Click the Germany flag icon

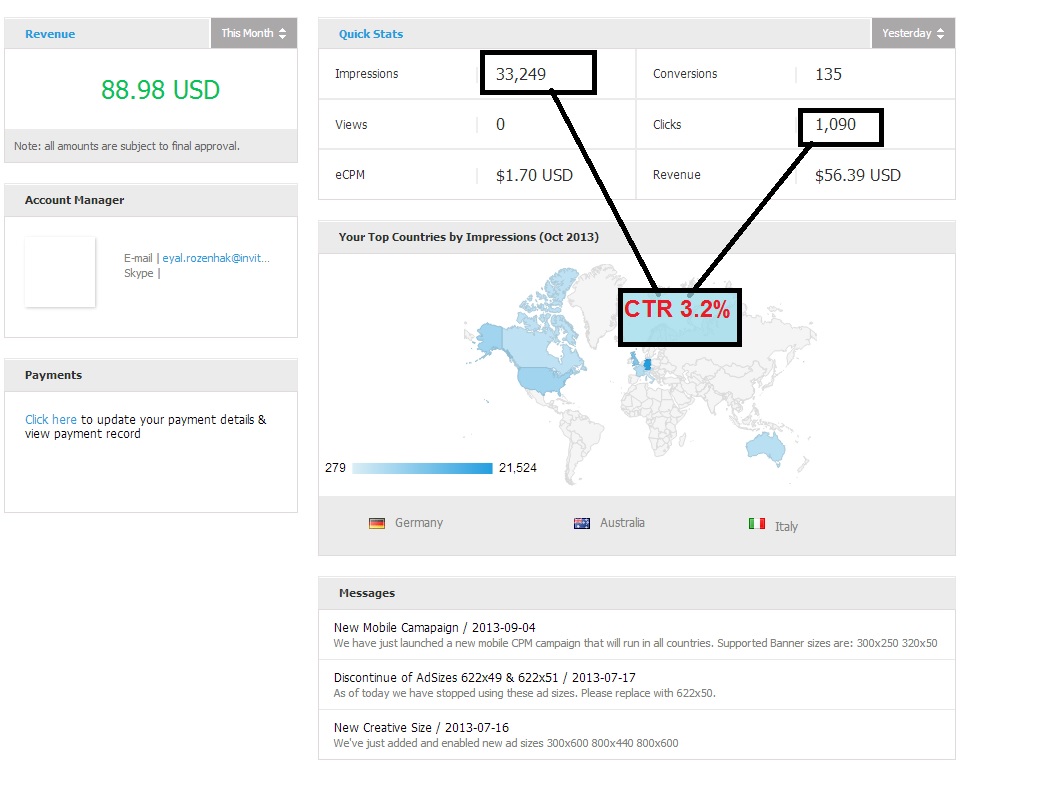[377, 523]
